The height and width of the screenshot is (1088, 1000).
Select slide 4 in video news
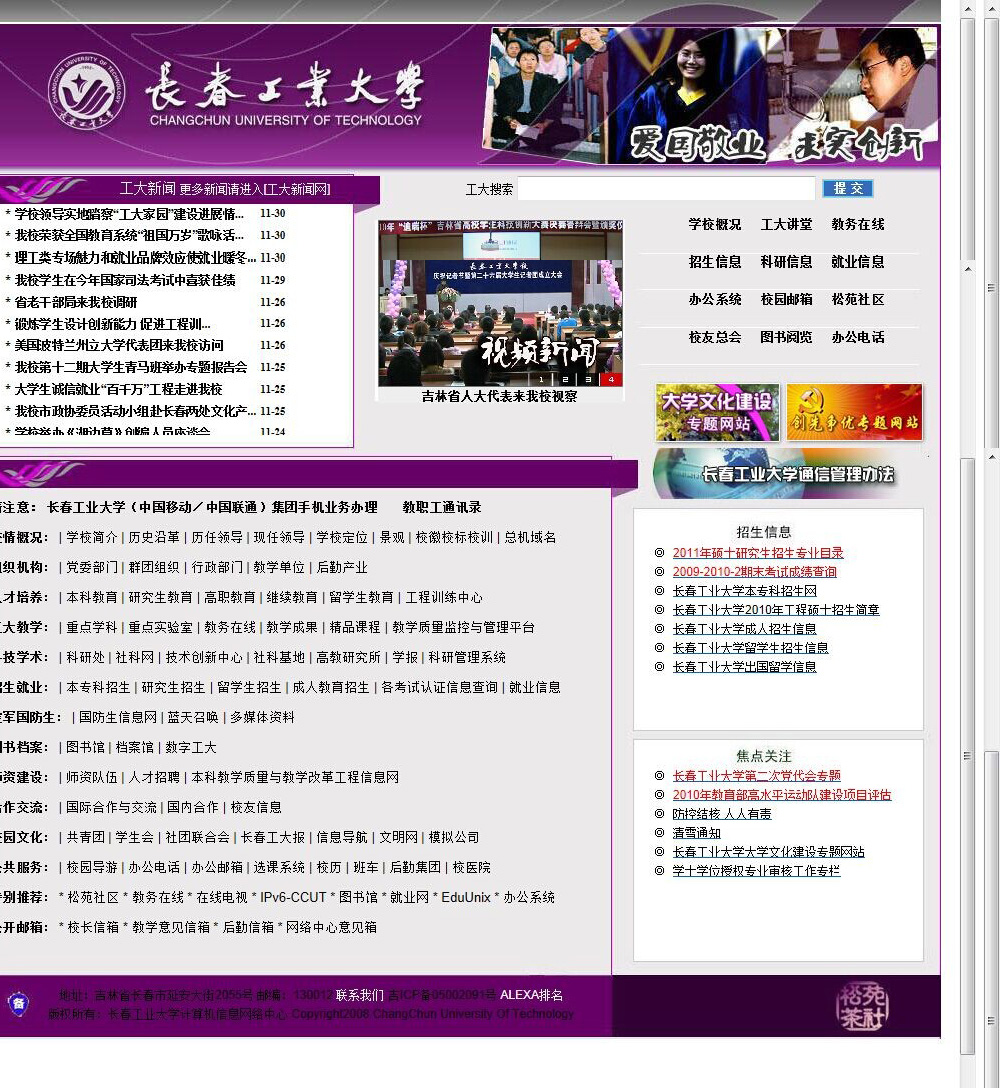(612, 380)
